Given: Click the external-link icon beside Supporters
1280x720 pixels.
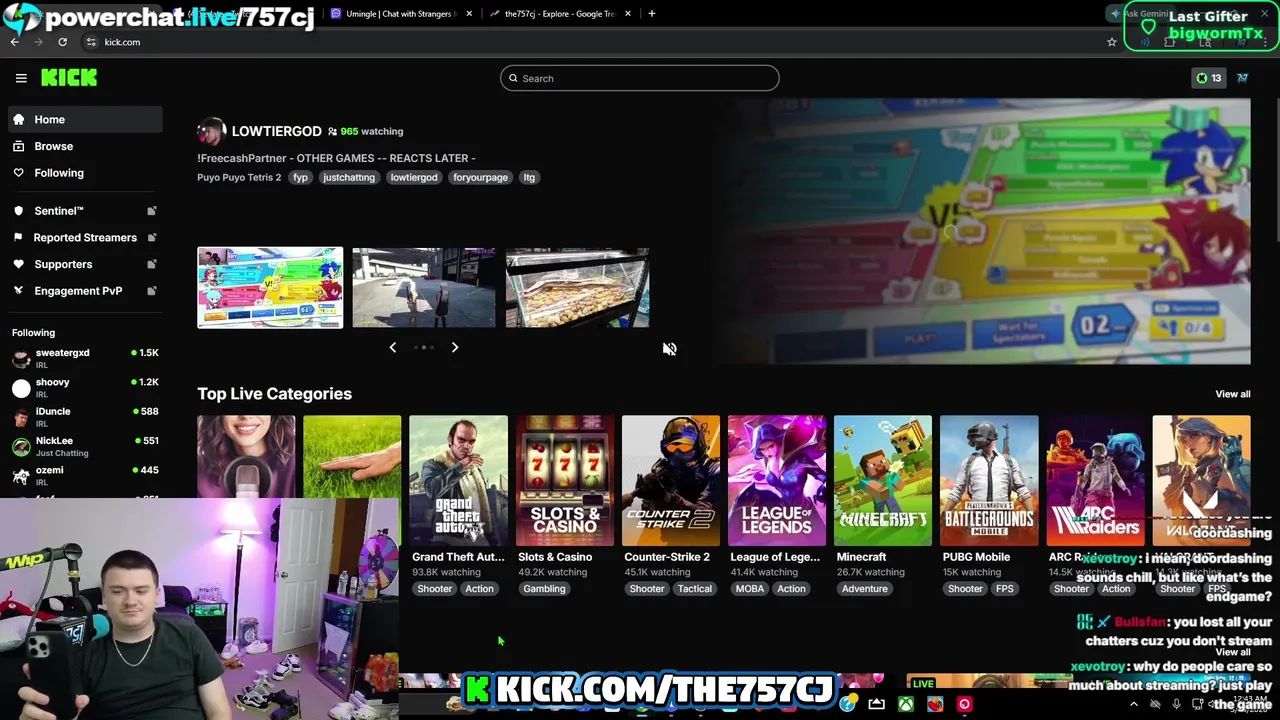Looking at the screenshot, I should point(152,264).
